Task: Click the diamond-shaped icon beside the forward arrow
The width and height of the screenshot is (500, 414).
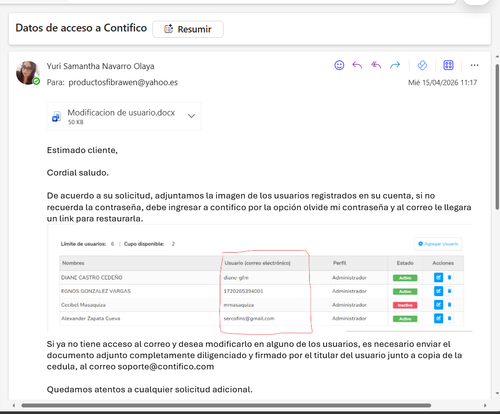Action: (x=422, y=65)
